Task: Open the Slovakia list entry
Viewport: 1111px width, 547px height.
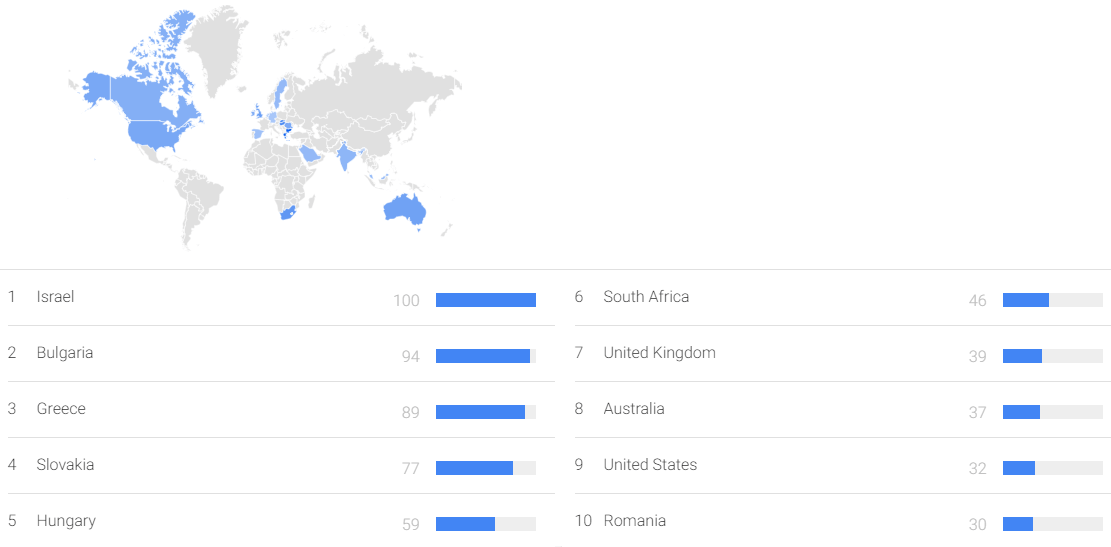Action: tap(65, 465)
